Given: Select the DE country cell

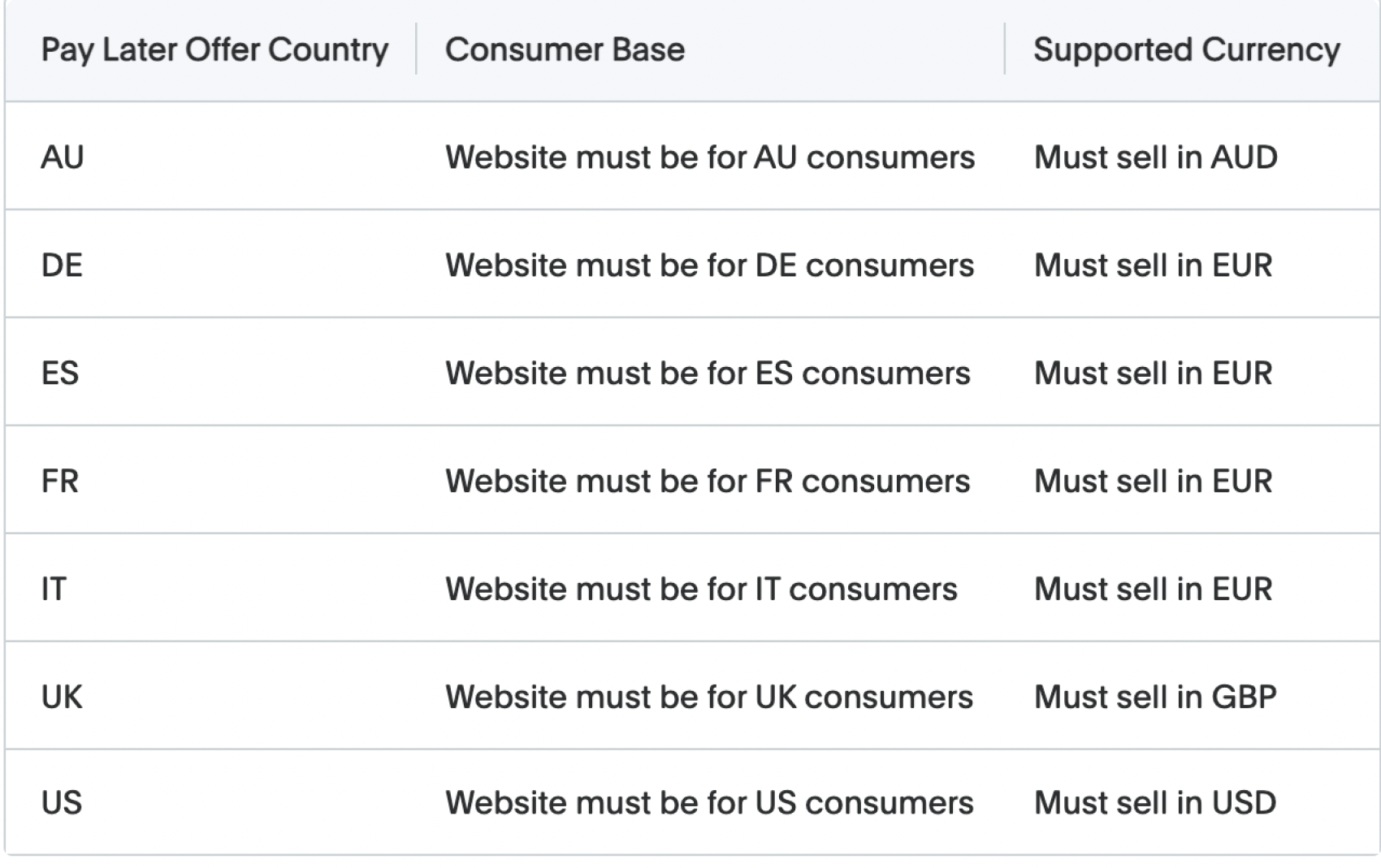Looking at the screenshot, I should pos(62,265).
